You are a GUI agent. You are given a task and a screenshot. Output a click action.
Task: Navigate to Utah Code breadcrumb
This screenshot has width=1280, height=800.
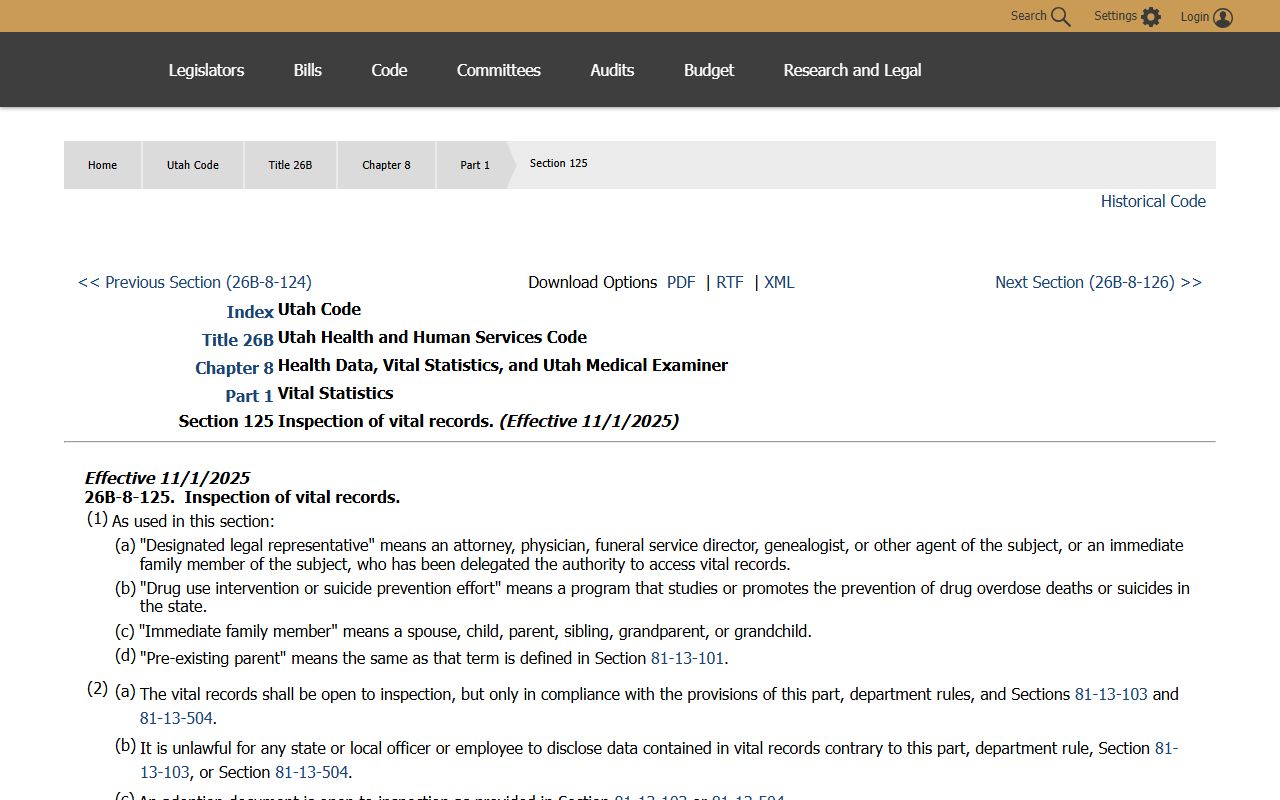pos(193,165)
